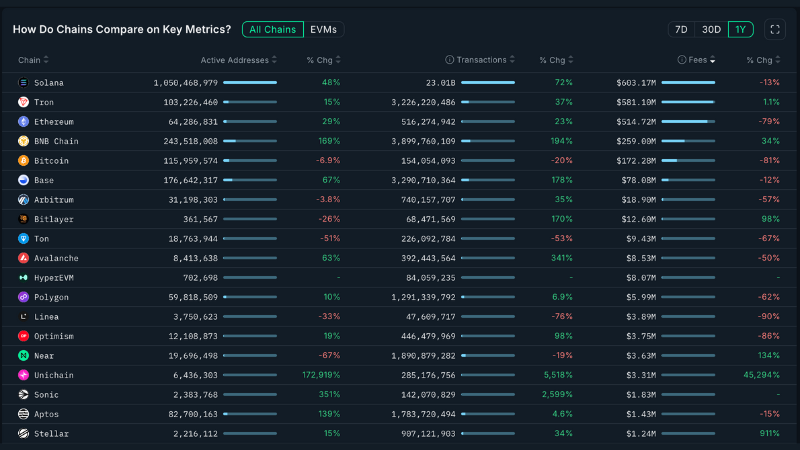Click the Solana chain logo icon
This screenshot has width=800, height=450.
[x=24, y=82]
